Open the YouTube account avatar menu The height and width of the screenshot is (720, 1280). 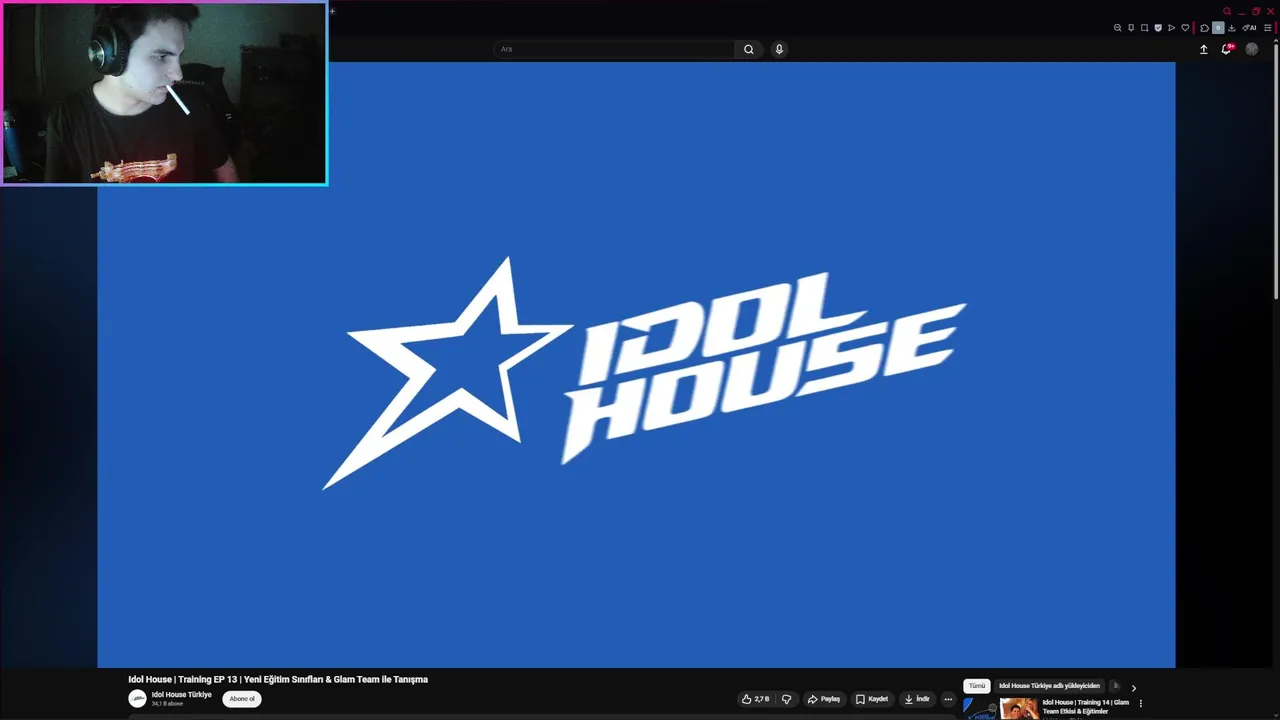[x=1251, y=49]
